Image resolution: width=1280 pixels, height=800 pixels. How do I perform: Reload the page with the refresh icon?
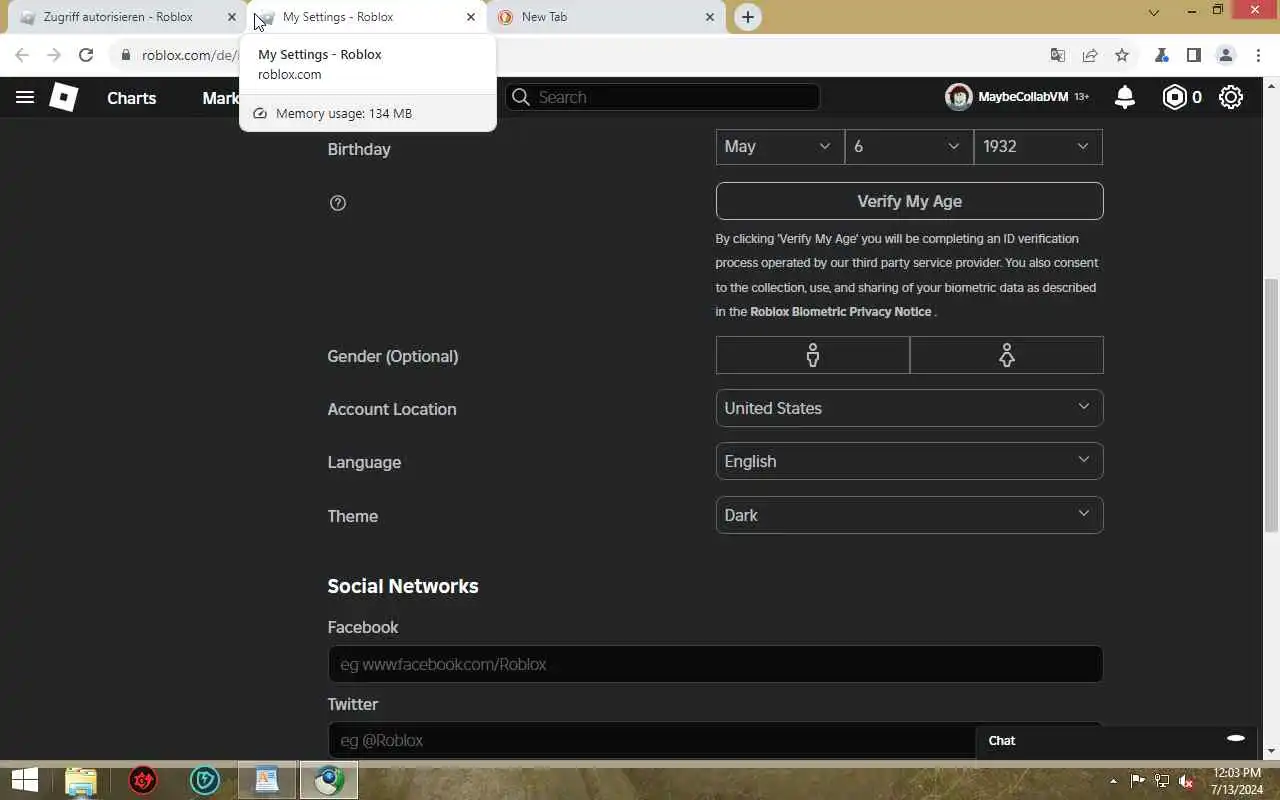(86, 55)
